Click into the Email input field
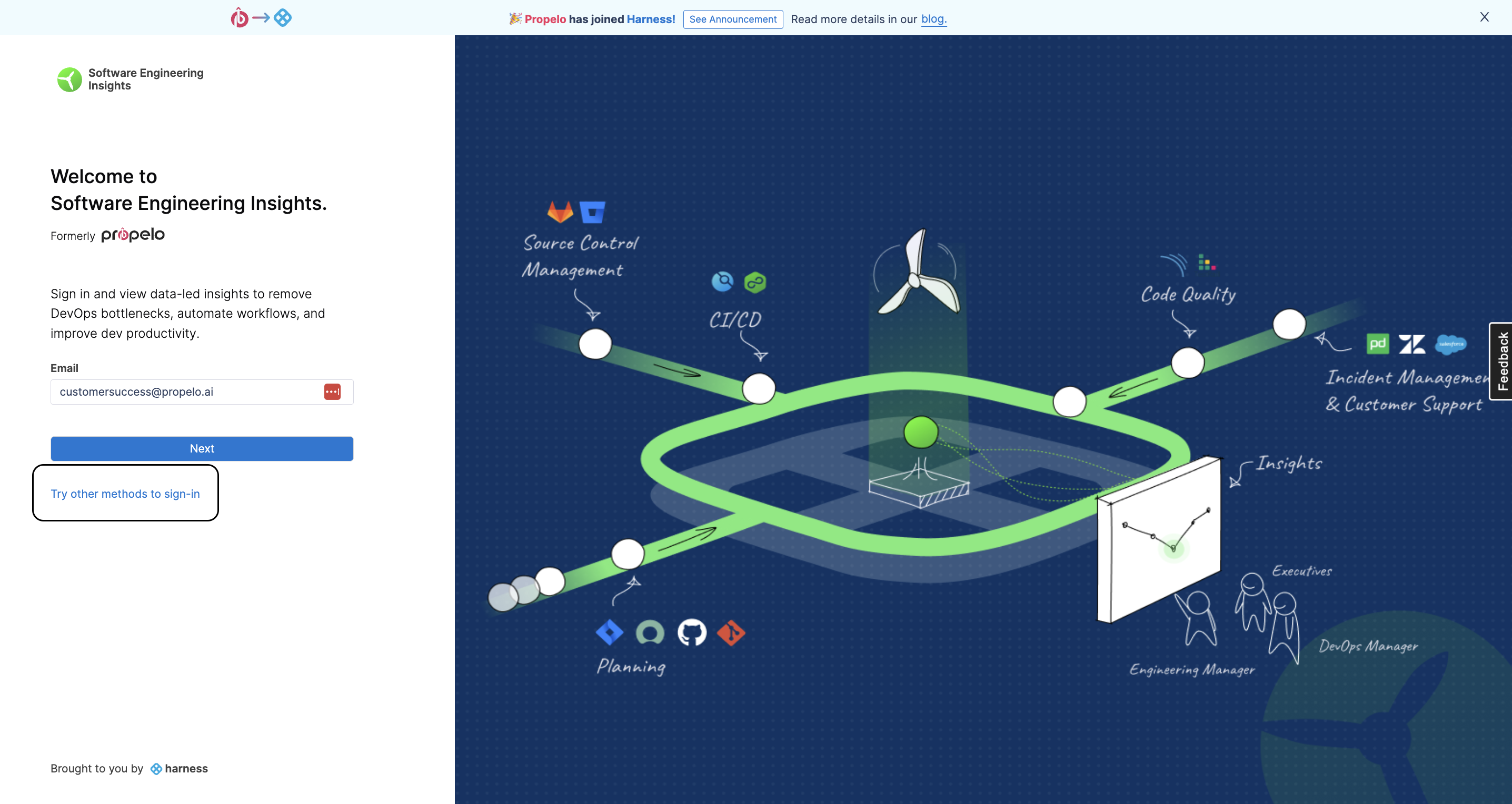Image resolution: width=1512 pixels, height=804 pixels. coord(202,391)
